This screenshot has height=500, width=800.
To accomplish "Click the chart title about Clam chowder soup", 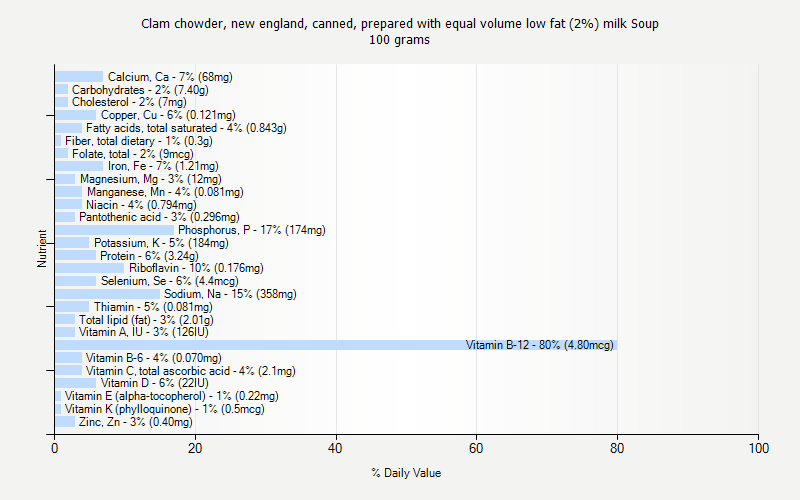I will [x=399, y=24].
